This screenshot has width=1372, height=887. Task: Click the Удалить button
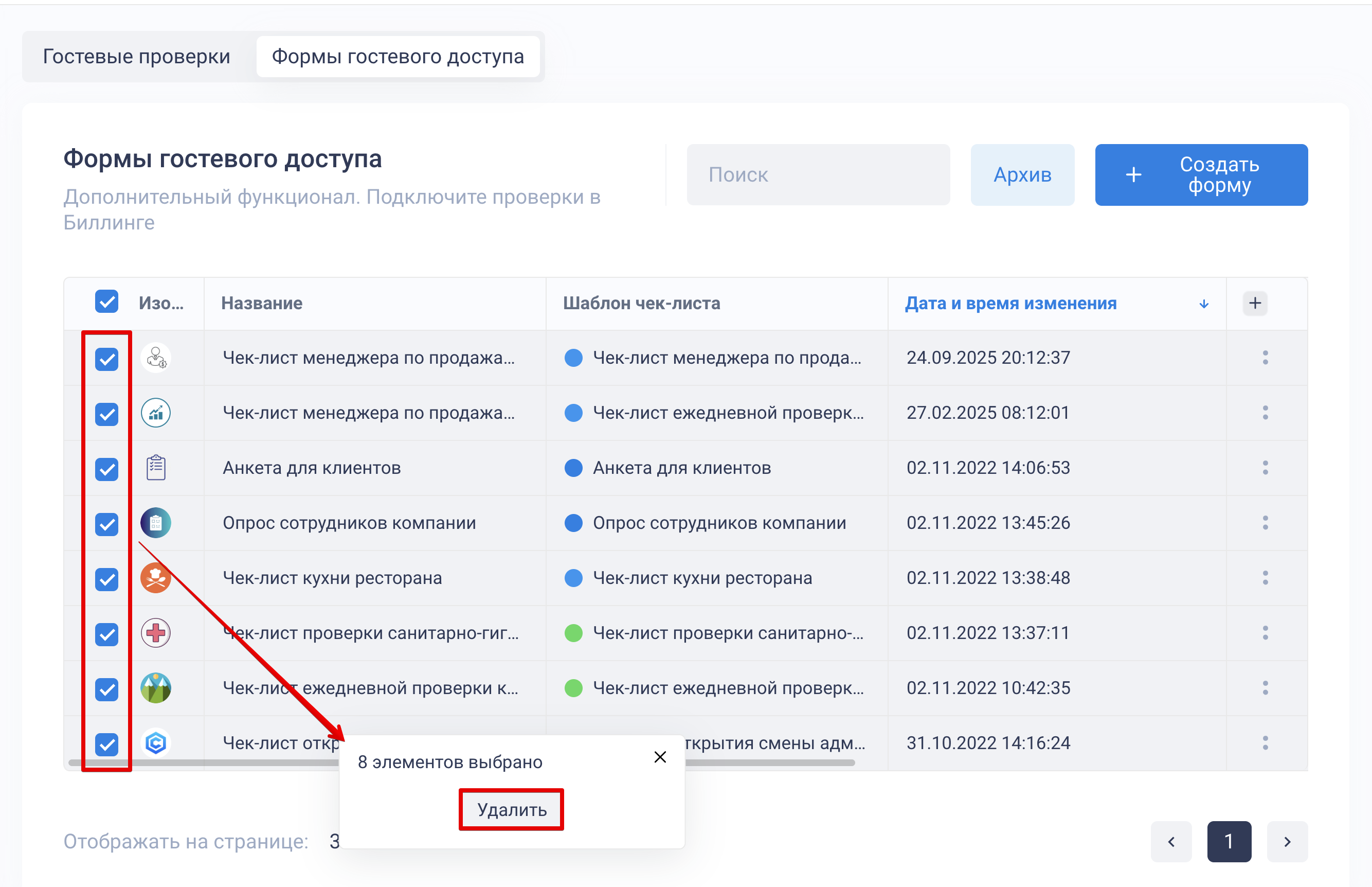coord(511,809)
